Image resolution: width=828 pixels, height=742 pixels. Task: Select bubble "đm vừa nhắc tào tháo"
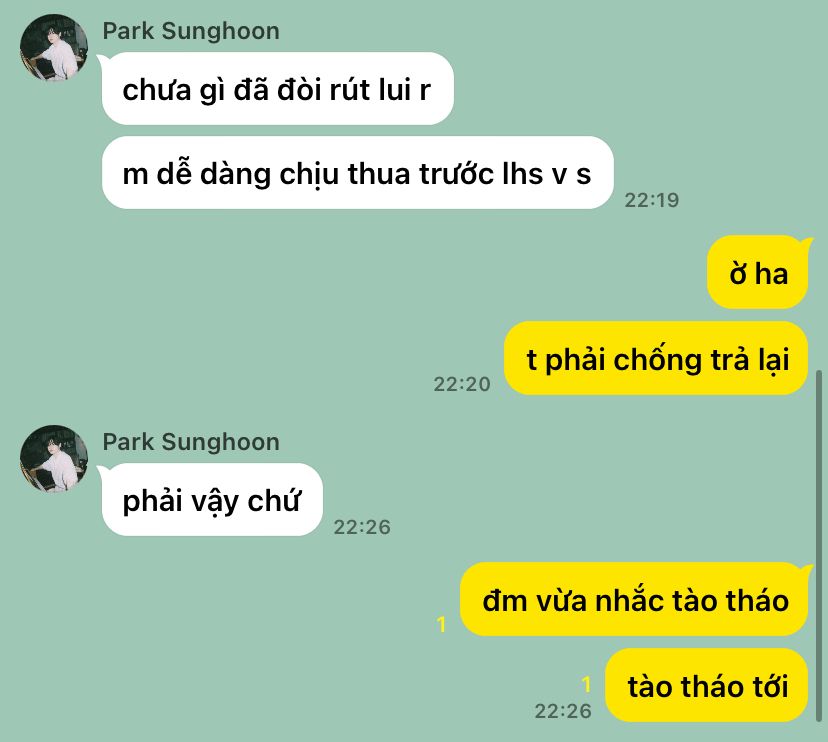[634, 599]
